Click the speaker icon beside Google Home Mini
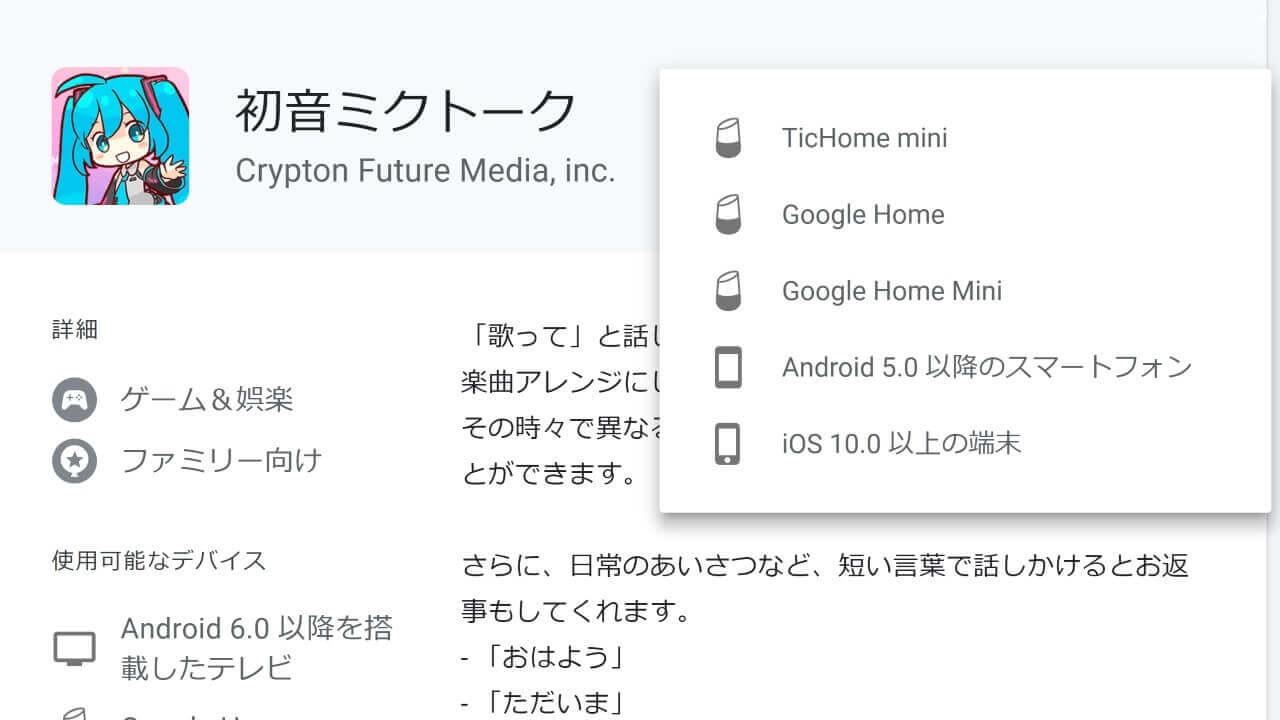The height and width of the screenshot is (720, 1280). click(x=729, y=291)
